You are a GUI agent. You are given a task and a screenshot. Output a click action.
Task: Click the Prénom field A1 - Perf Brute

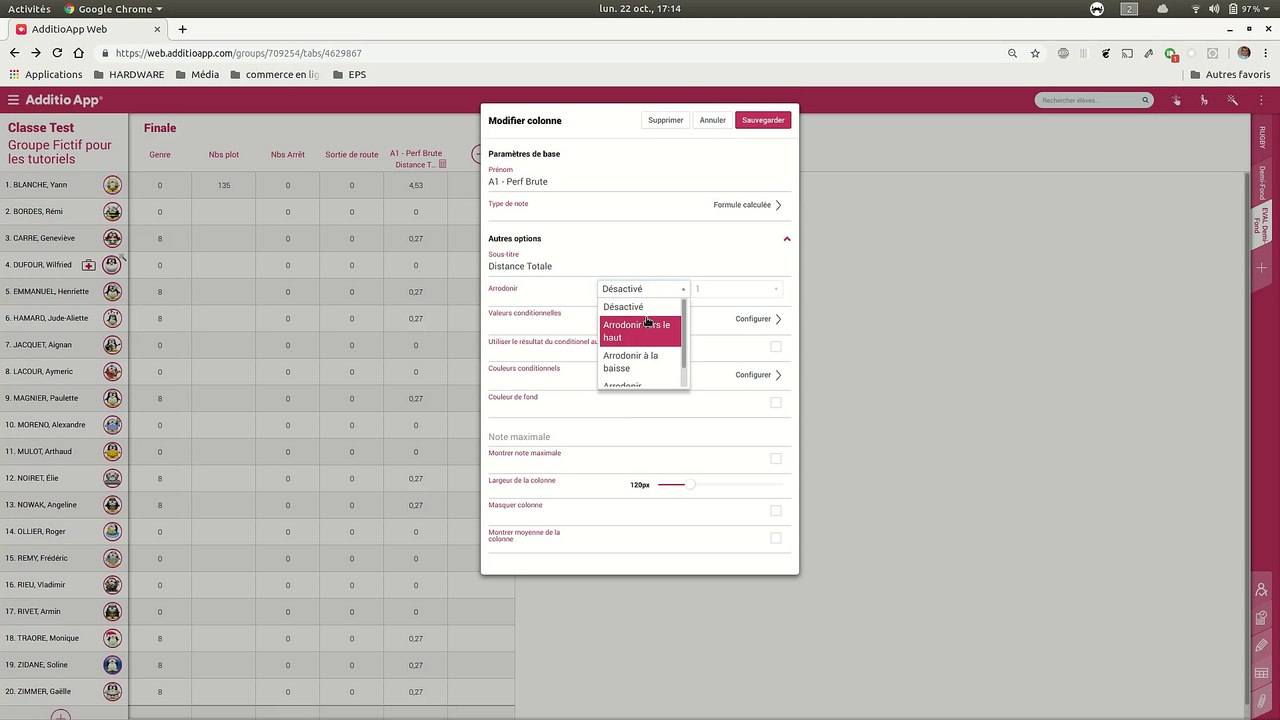(x=639, y=182)
